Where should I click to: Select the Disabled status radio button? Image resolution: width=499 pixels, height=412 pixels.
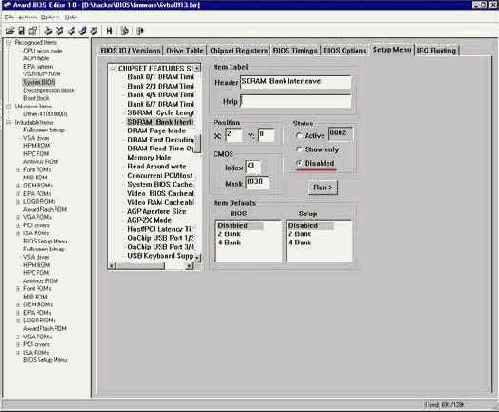[x=299, y=163]
